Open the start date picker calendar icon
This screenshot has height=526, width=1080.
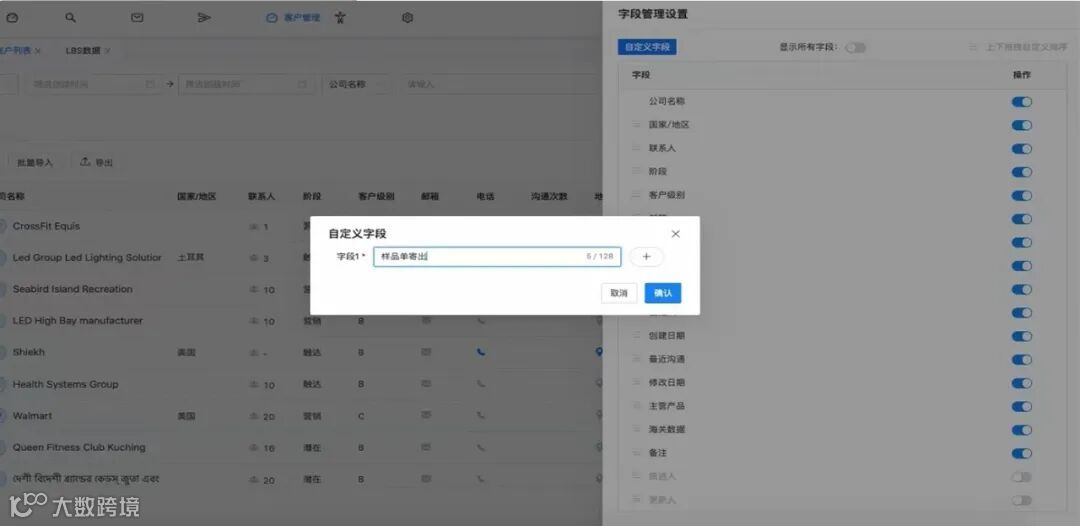click(x=149, y=84)
